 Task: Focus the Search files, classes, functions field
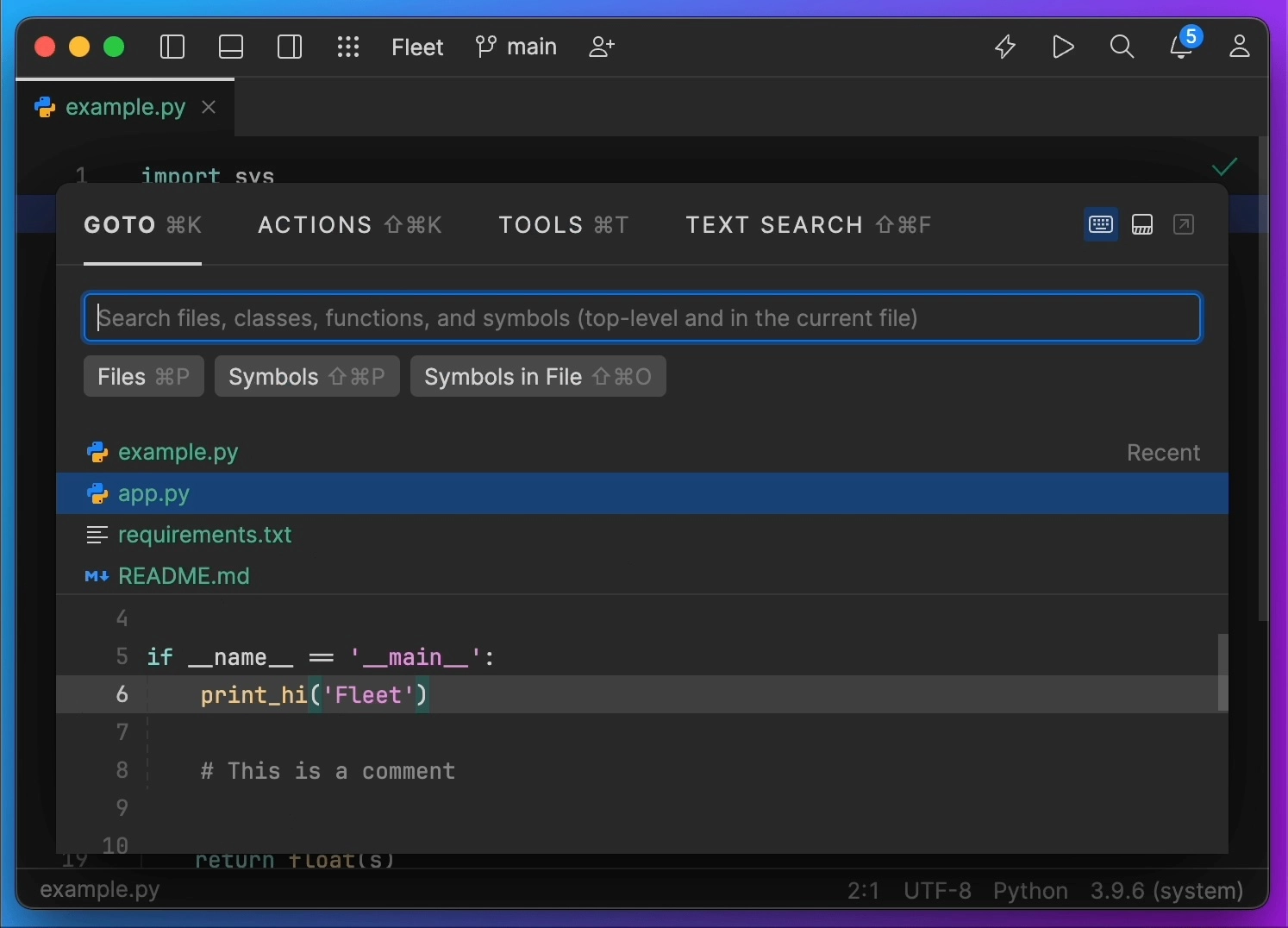[x=642, y=317]
